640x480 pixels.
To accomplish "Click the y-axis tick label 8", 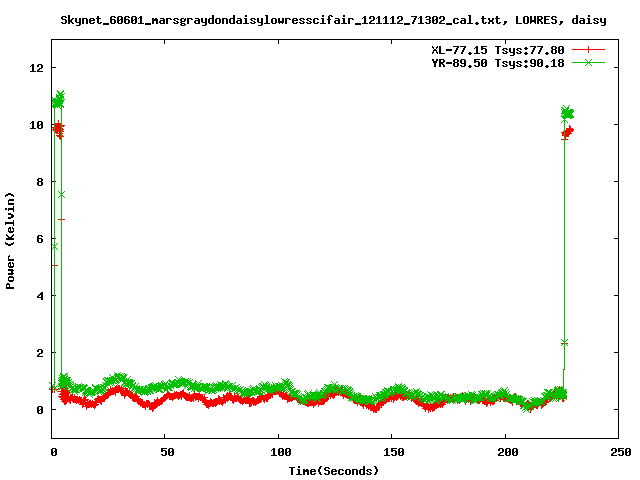I will coord(40,182).
